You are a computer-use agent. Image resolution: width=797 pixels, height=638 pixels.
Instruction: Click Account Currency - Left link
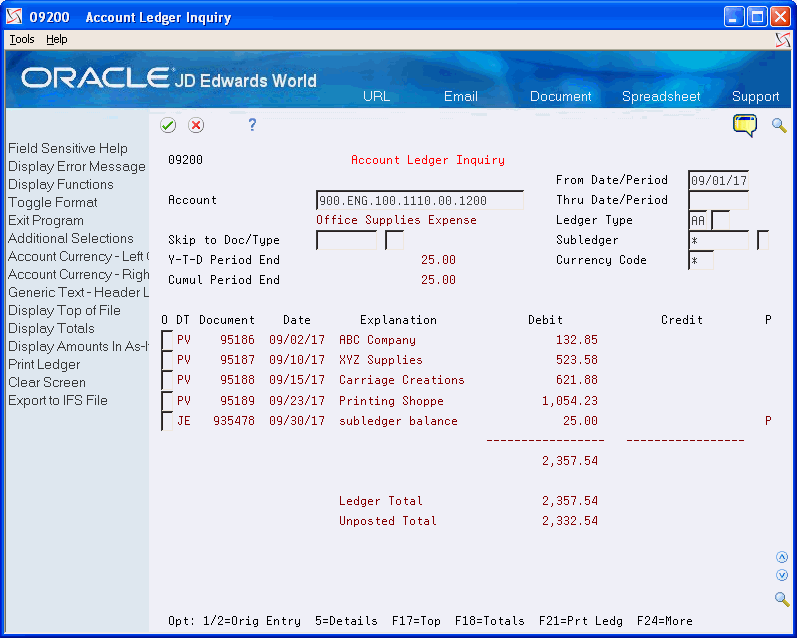point(78,256)
